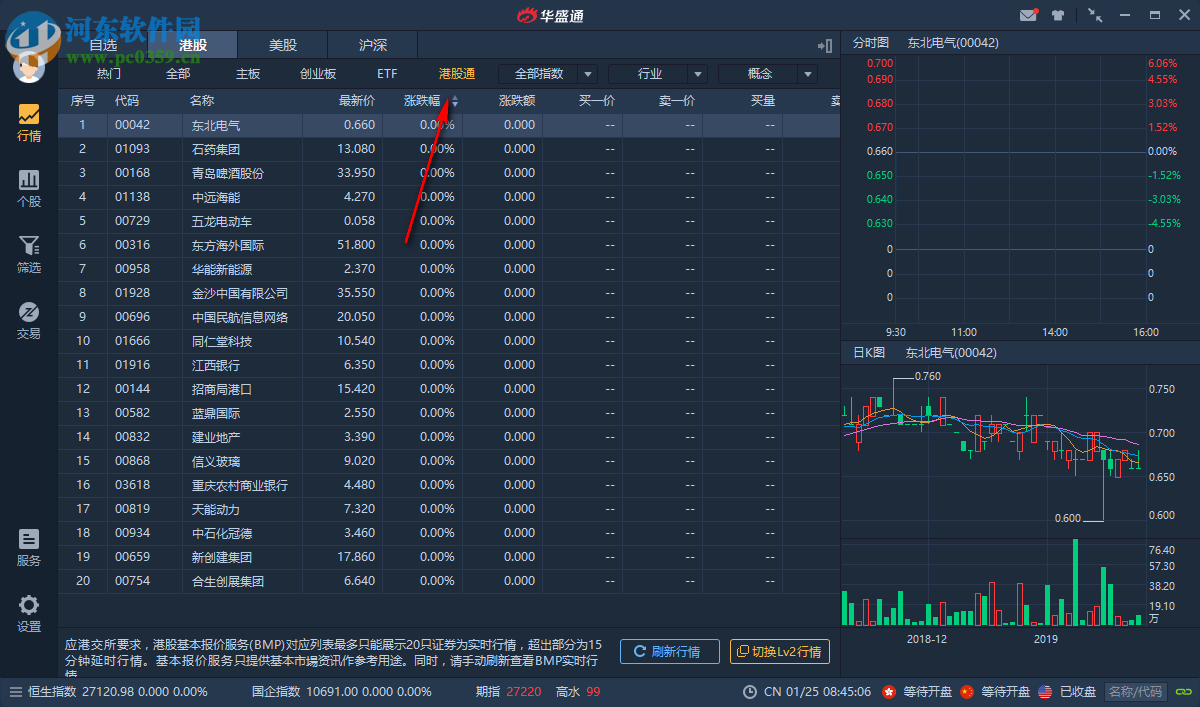Select row 江西银行

[x=449, y=365]
